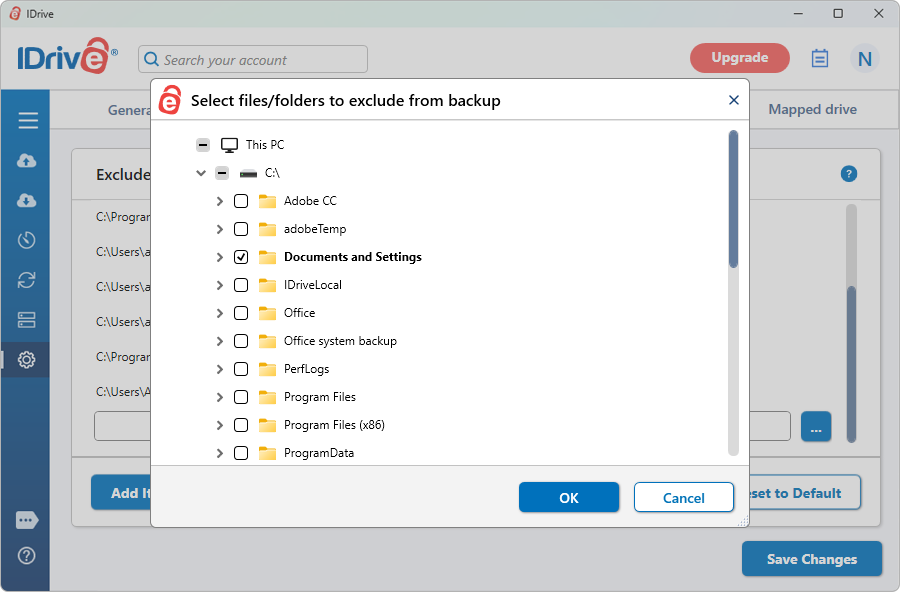Open the Server backup icon in sidebar
Screen dimensions: 900x592
[x=27, y=320]
